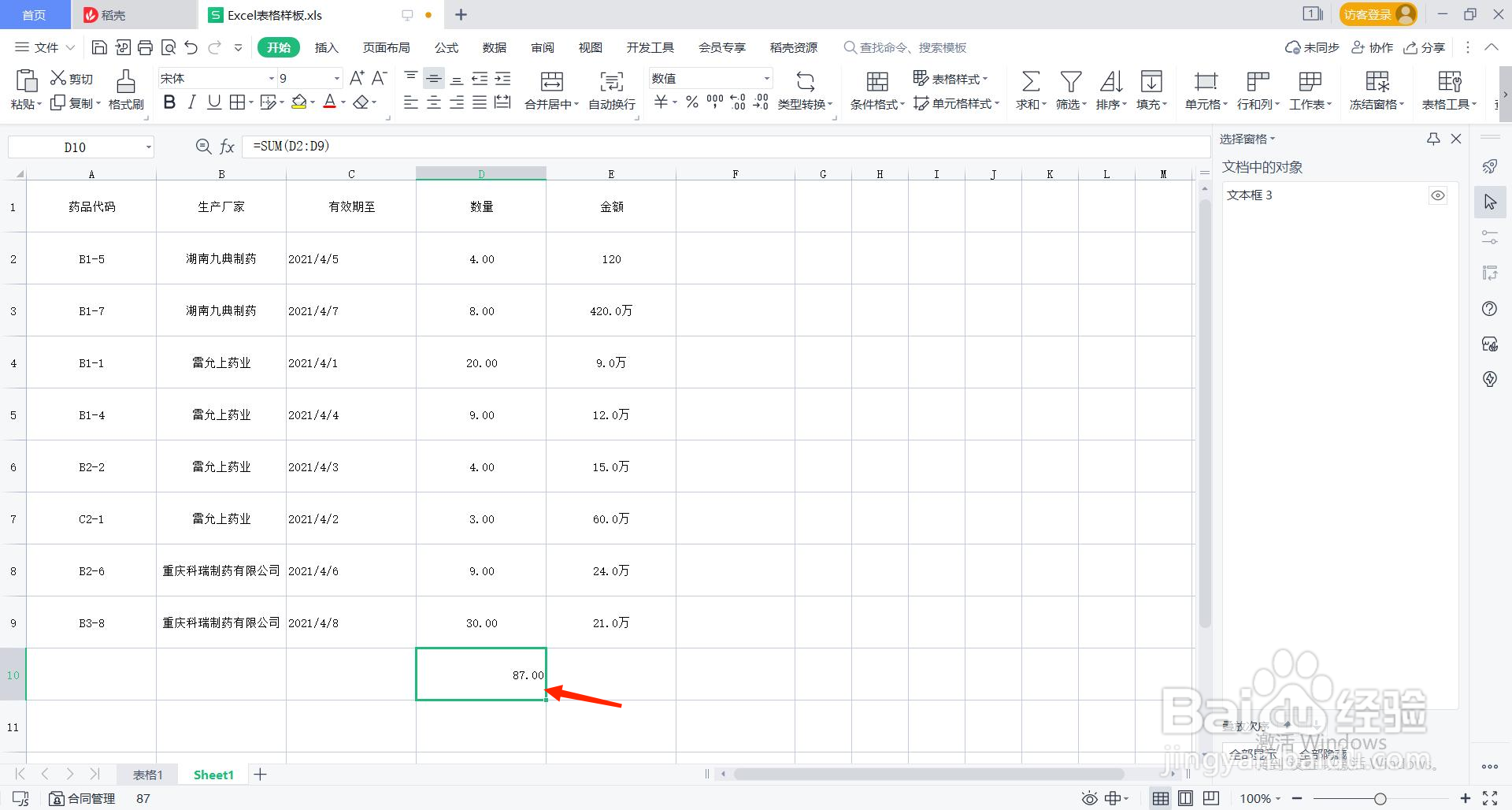Open the 数据 ribbon tab

click(x=495, y=47)
